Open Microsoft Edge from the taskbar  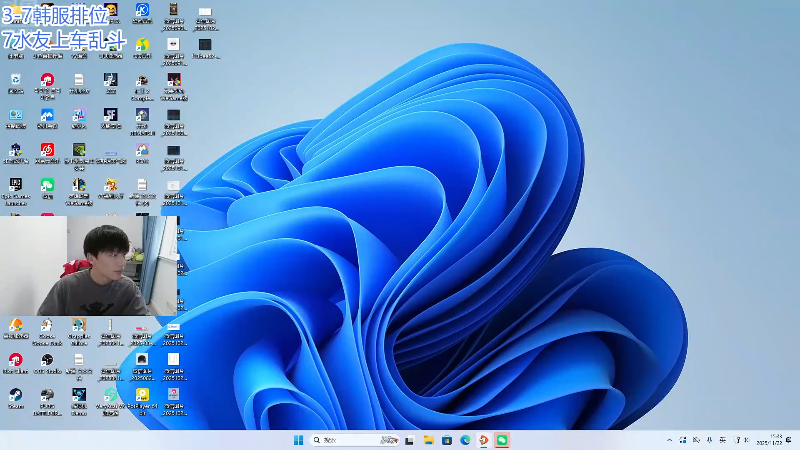465,440
